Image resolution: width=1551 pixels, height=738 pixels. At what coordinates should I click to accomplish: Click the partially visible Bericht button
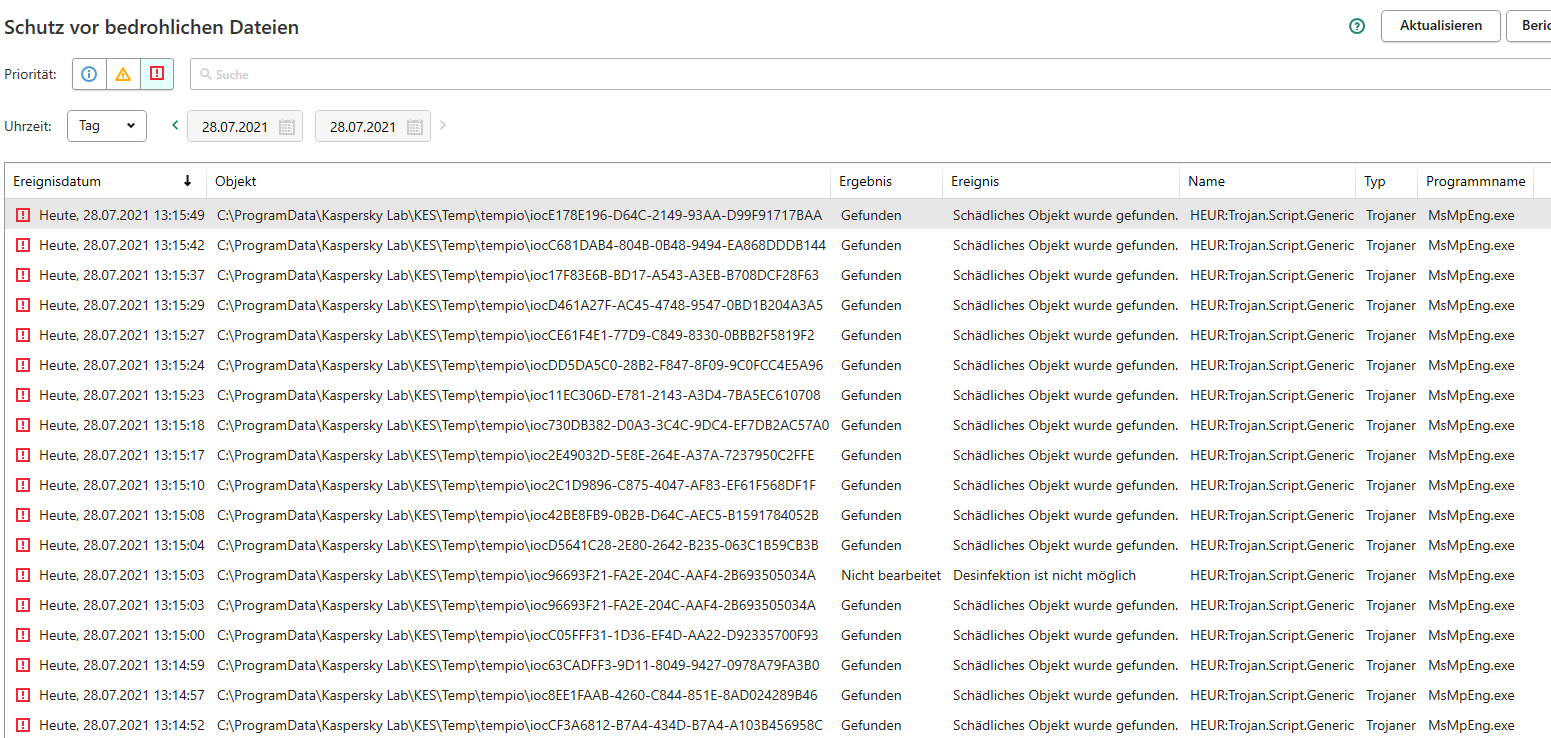[1530, 26]
